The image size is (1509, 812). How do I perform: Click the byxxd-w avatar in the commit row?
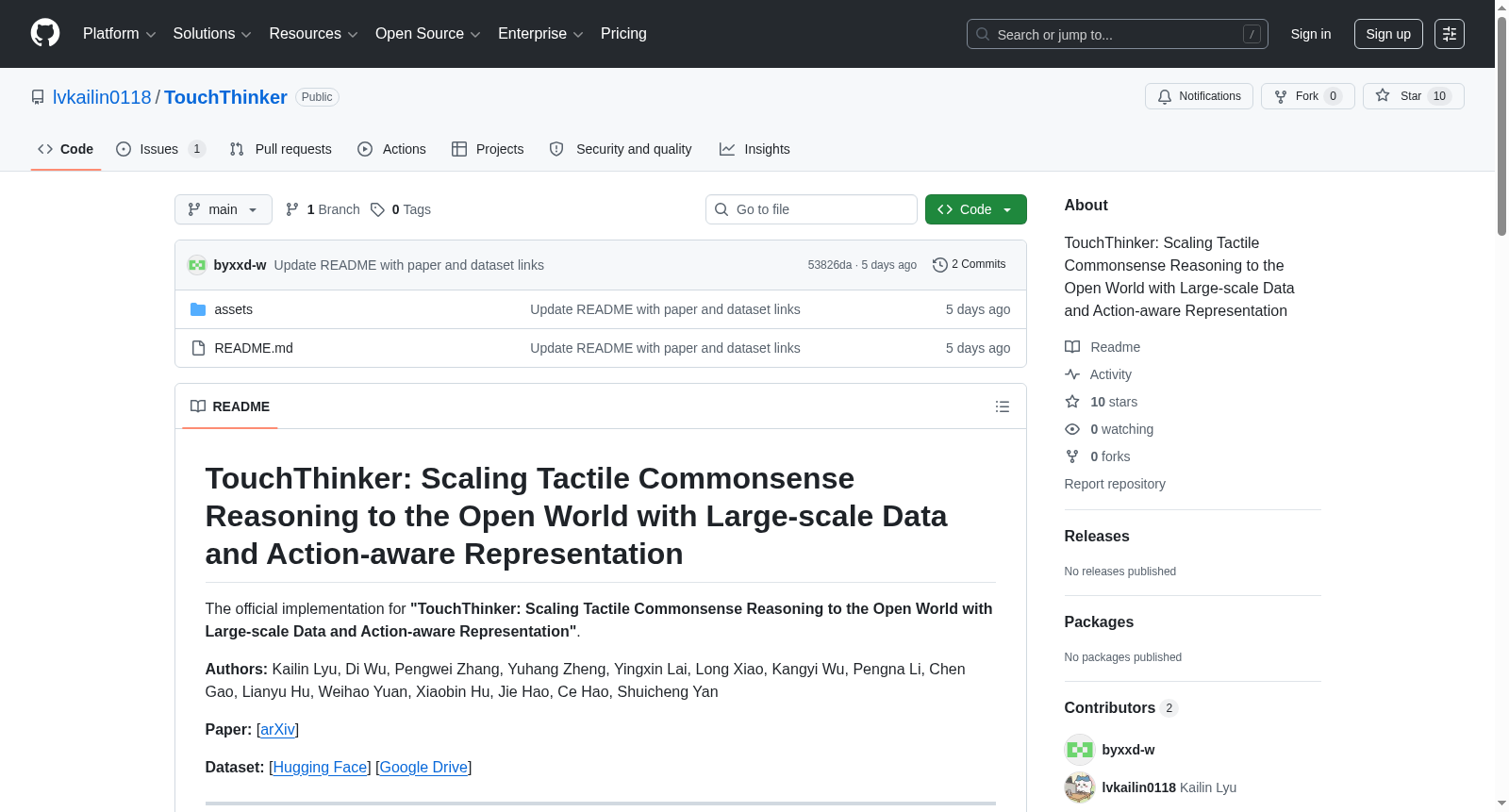[197, 265]
